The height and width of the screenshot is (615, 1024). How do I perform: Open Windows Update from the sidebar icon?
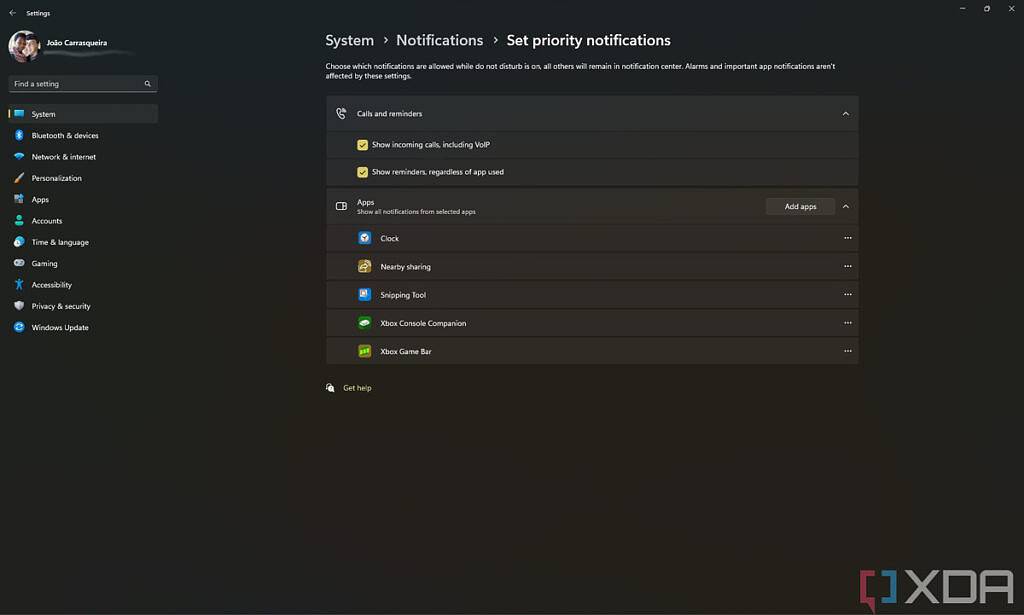tap(18, 327)
